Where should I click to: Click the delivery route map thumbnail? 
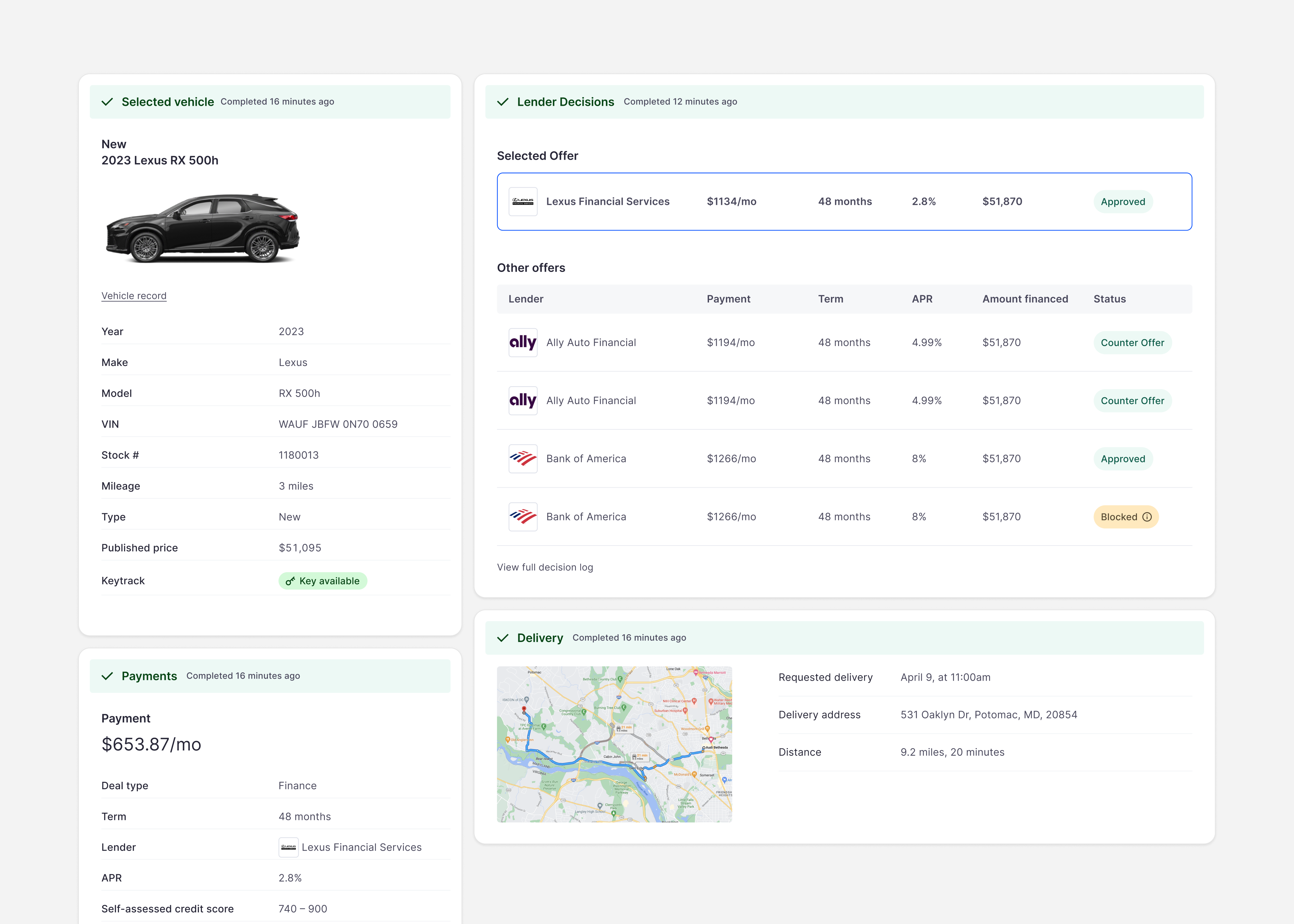tap(614, 744)
